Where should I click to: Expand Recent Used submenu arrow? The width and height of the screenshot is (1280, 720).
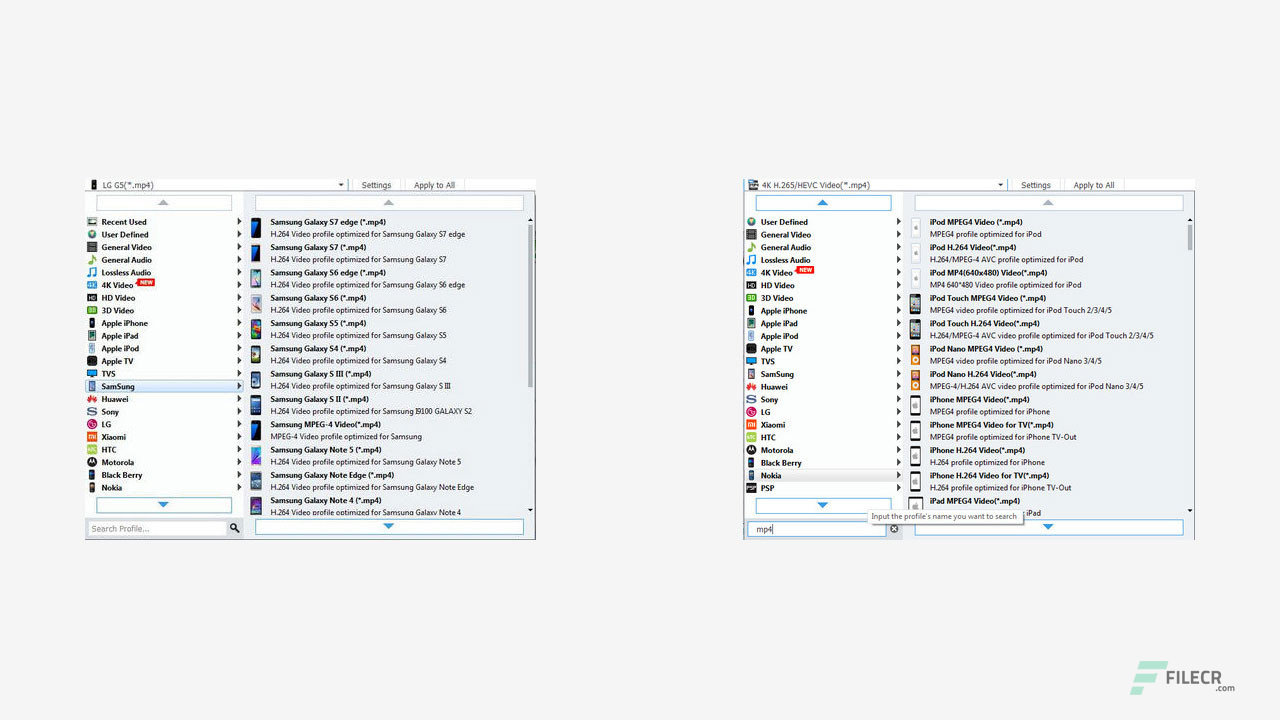(x=239, y=222)
